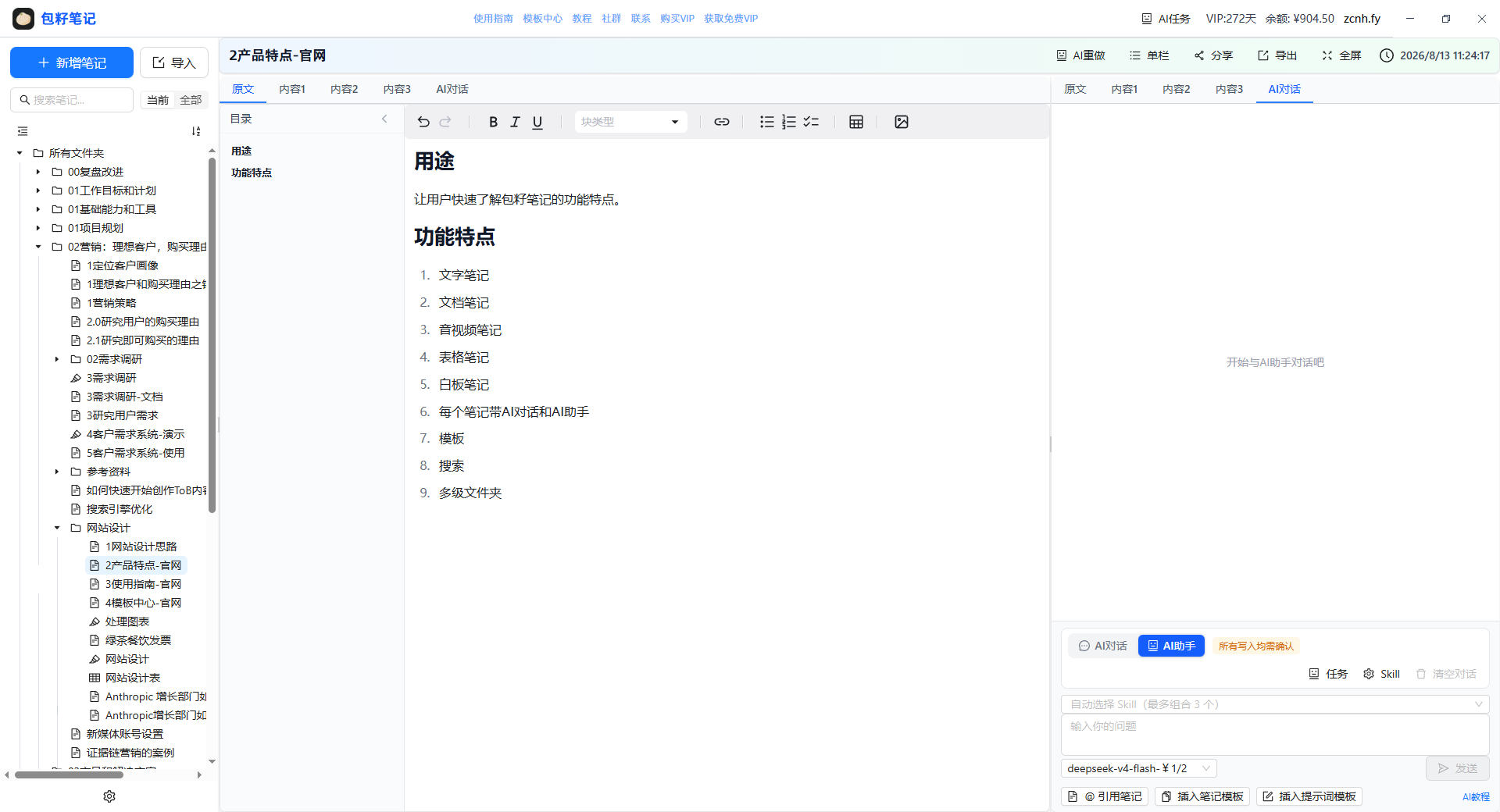Screen dimensions: 1500x812
Task: Open settings gear at sidebar bottom
Action: click(109, 796)
